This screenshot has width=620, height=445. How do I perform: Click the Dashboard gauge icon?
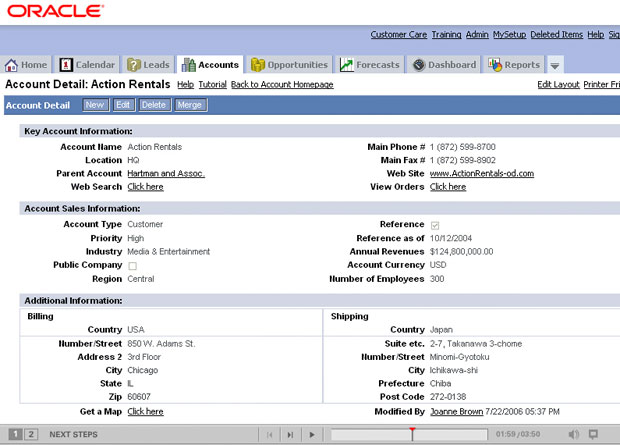[419, 65]
